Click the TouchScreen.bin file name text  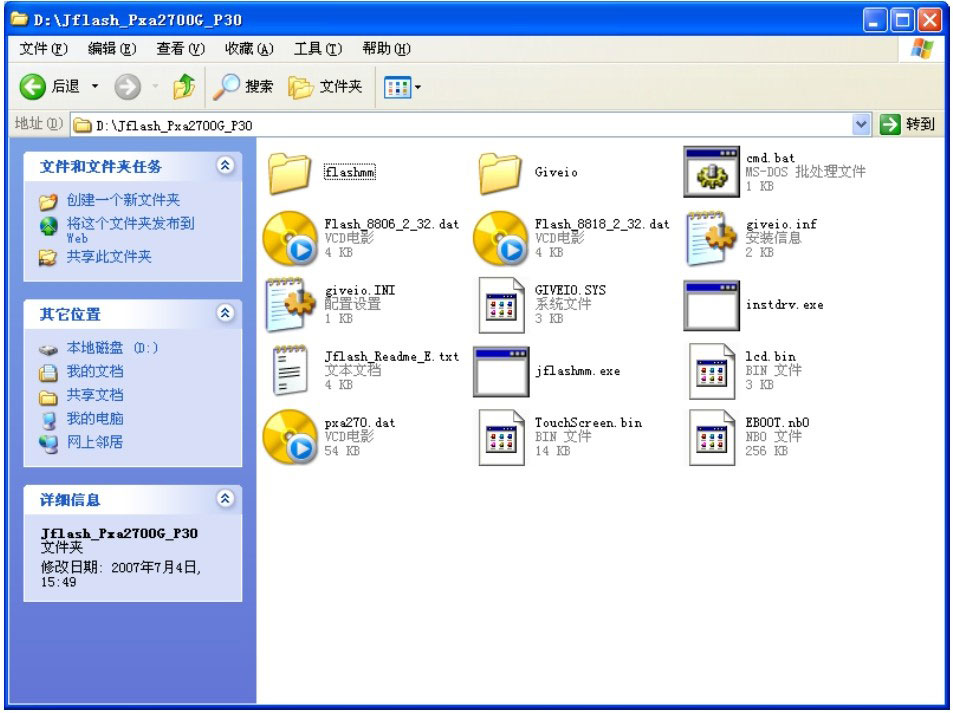[x=588, y=422]
